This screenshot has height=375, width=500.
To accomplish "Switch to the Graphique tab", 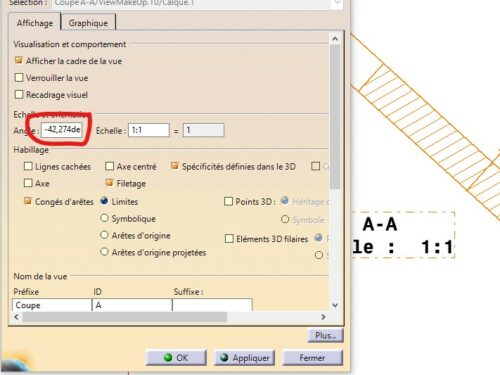I will pyautogui.click(x=88, y=23).
